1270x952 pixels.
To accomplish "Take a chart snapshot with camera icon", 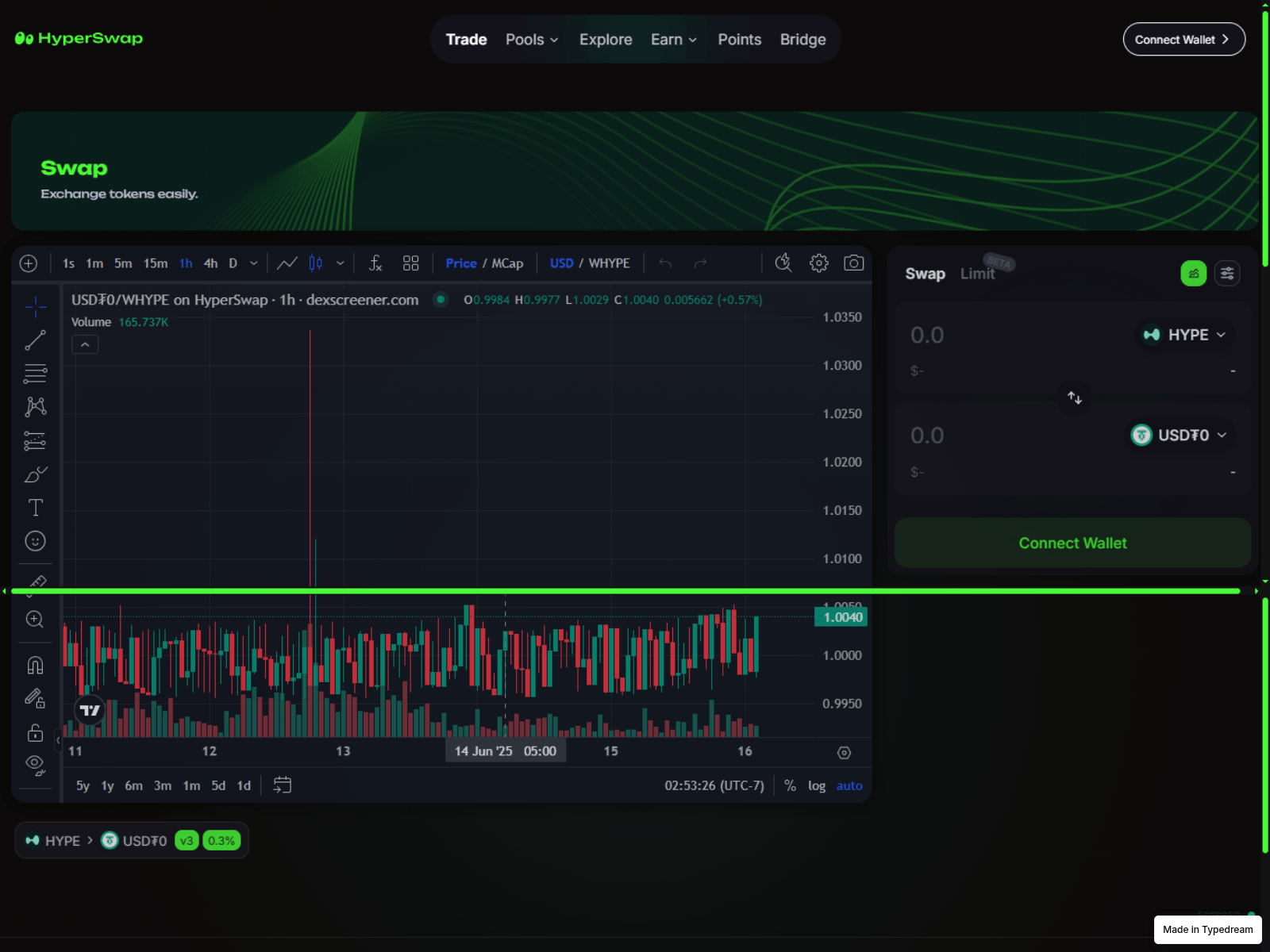I will [854, 263].
